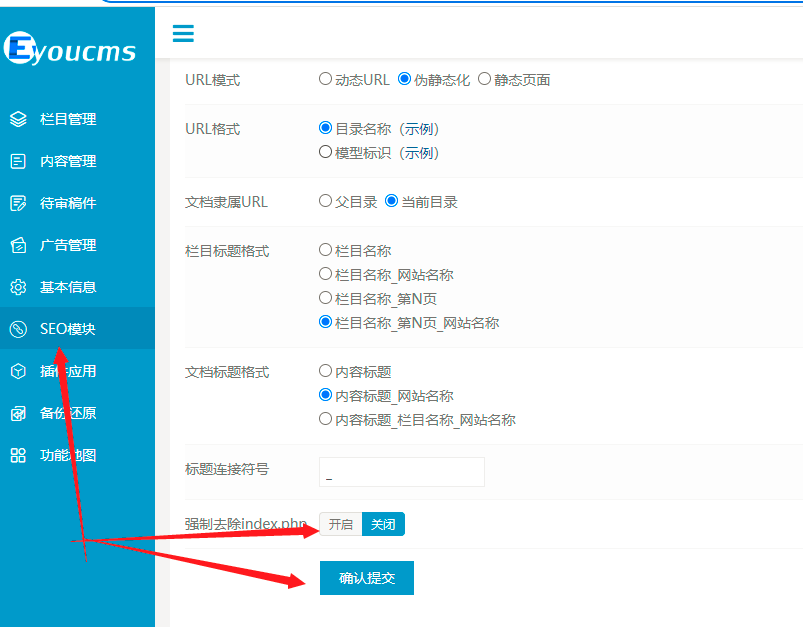This screenshot has height=627, width=803.
Task: Select the 静态页面 URL mode
Action: point(485,79)
